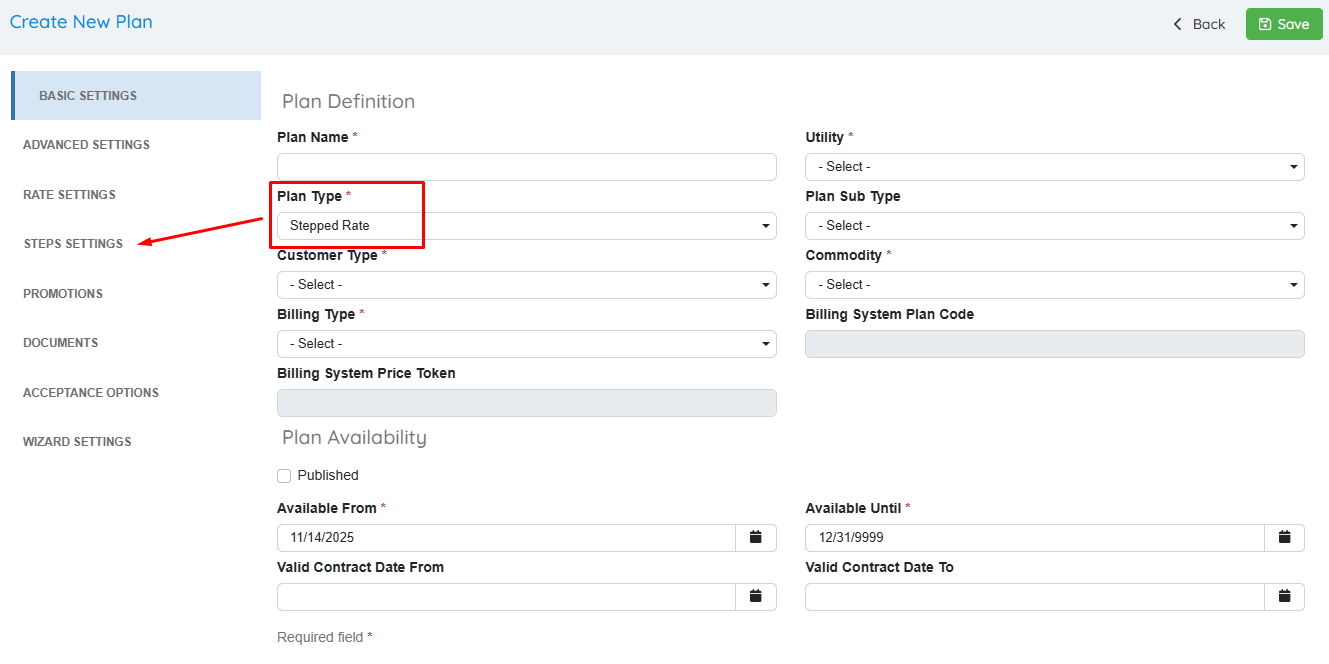Screen dimensions: 1329x664
Task: Expand the Utility dropdown
Action: [x=1054, y=167]
